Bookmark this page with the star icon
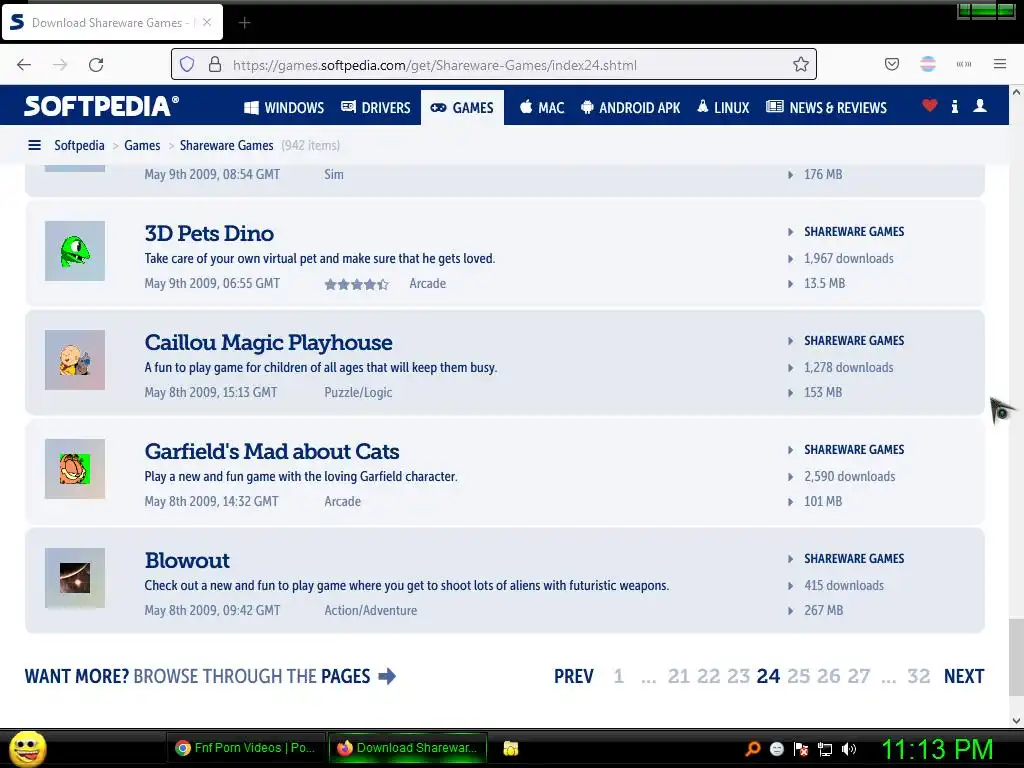This screenshot has height=768, width=1024. (801, 65)
